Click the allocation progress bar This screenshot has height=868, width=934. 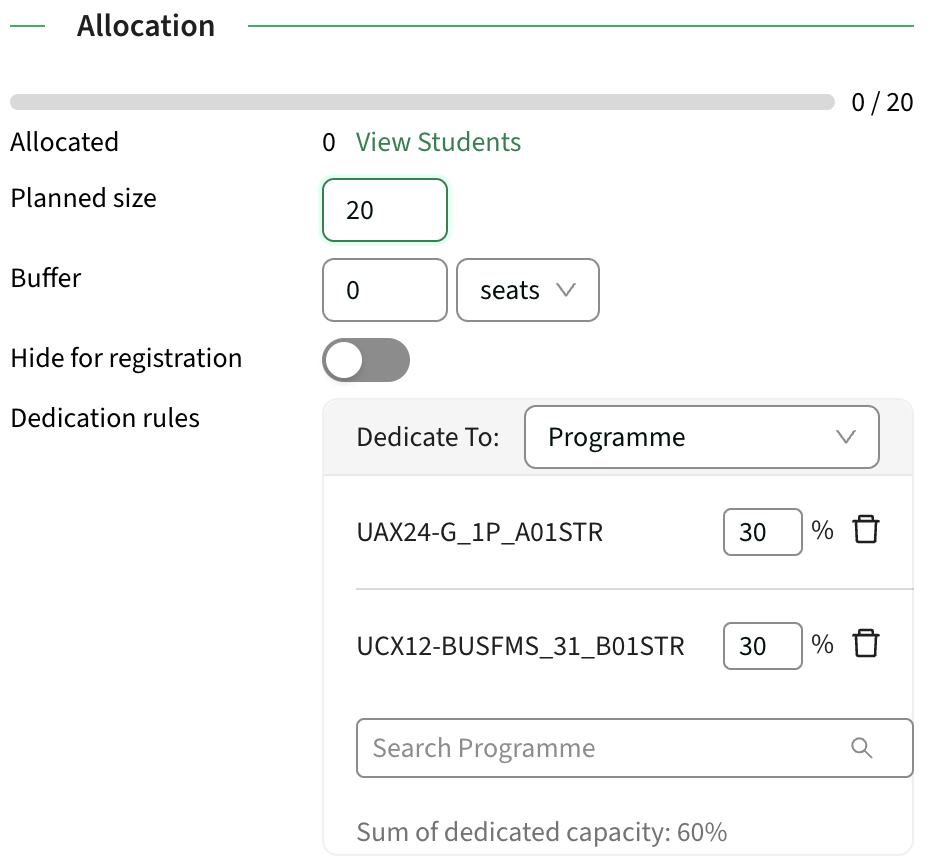(x=422, y=102)
